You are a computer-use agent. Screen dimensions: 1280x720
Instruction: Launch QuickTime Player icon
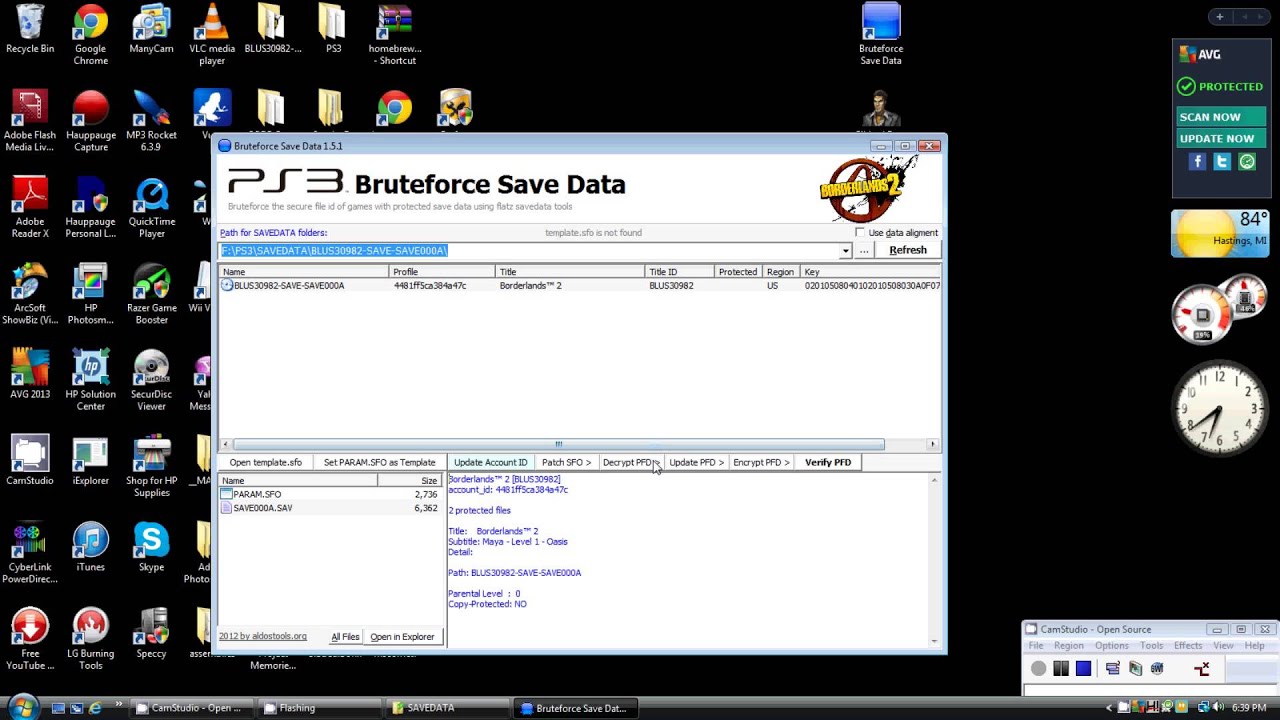pyautogui.click(x=152, y=208)
